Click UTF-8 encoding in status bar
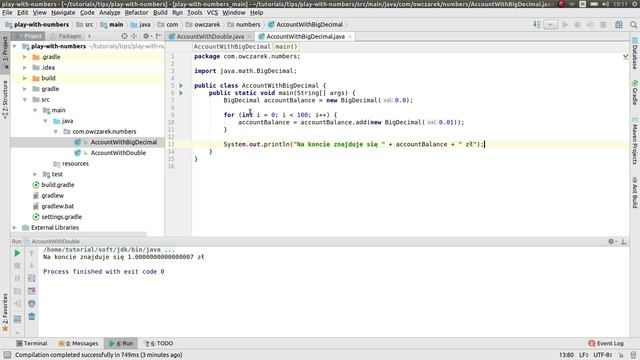640x360 pixels. tap(602, 355)
